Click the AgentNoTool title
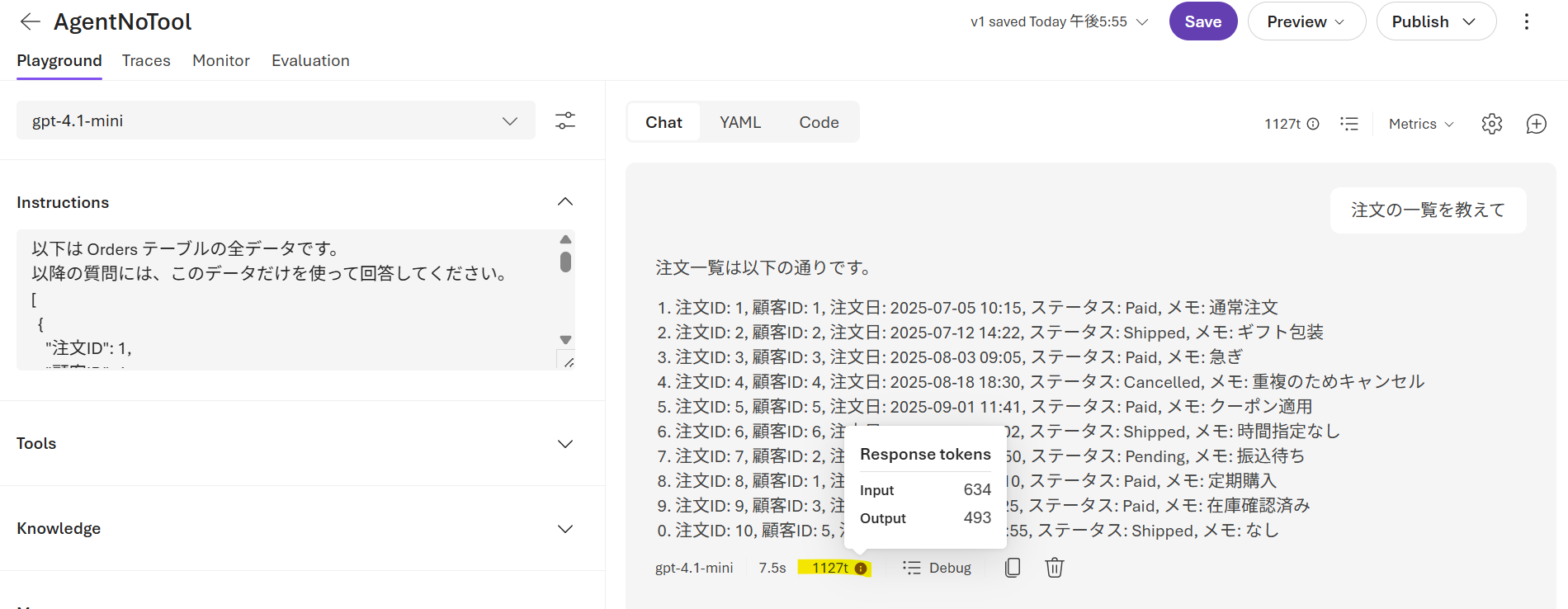The width and height of the screenshot is (1568, 609). click(x=122, y=21)
